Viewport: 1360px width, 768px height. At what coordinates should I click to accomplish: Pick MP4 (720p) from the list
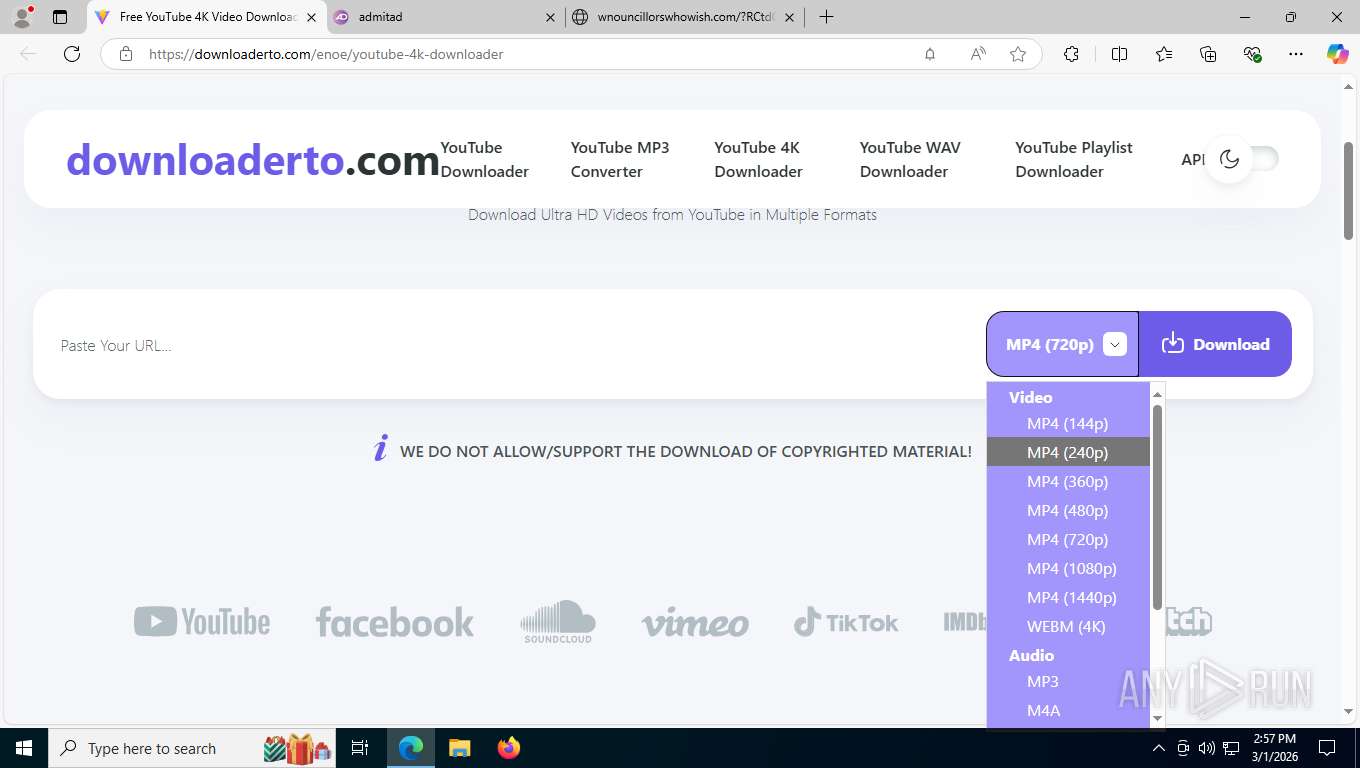point(1067,539)
